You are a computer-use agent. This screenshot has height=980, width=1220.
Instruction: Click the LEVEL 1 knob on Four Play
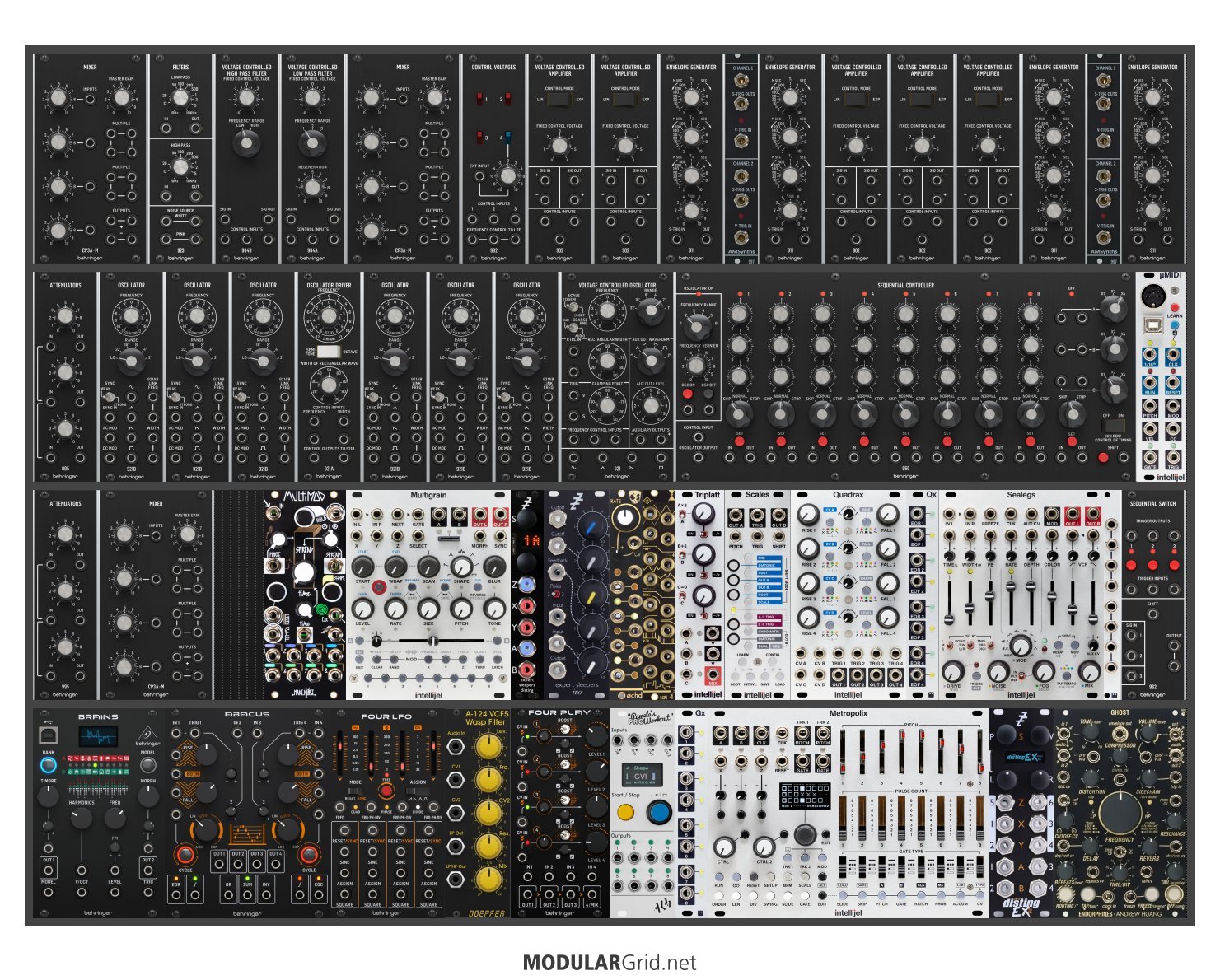pos(595,738)
